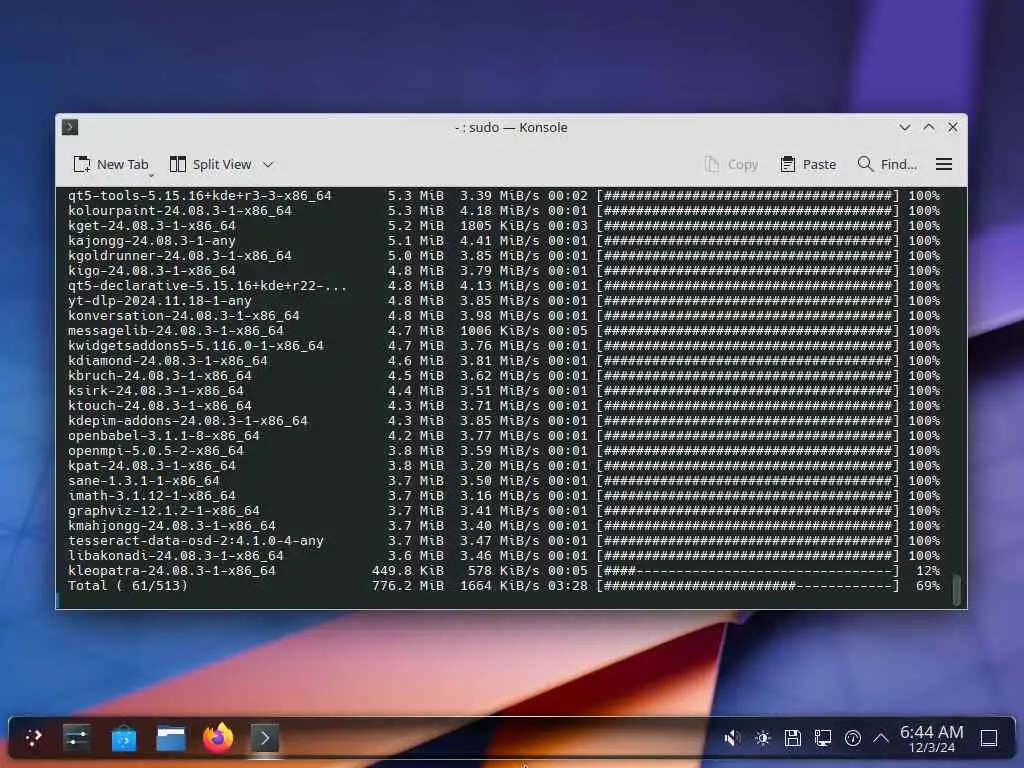Click the 12% kleopatra percentage value
The width and height of the screenshot is (1024, 768).
click(x=928, y=571)
